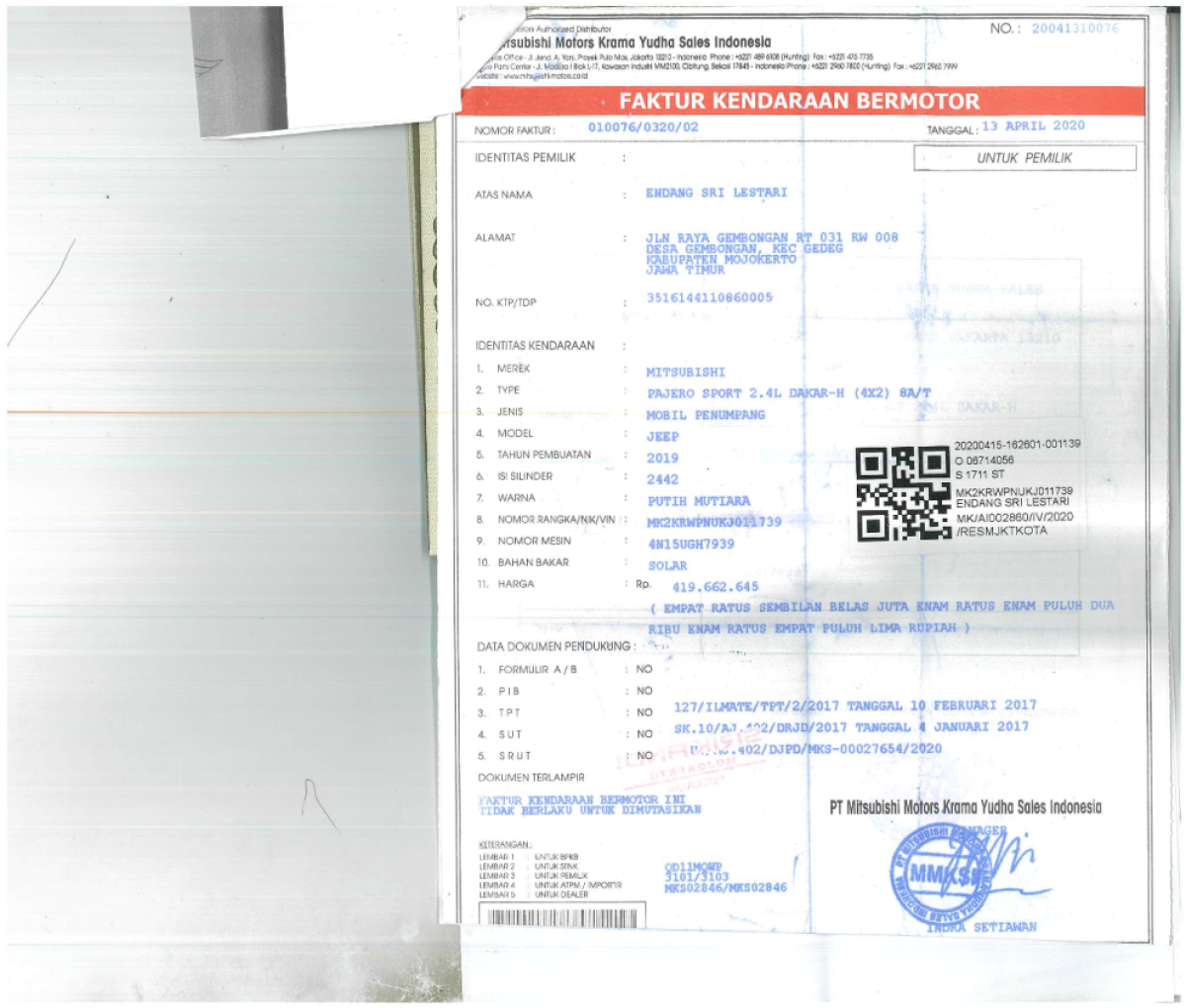
Task: Click address line "KABUPATEN MOJOKERTO"
Action: point(721,259)
